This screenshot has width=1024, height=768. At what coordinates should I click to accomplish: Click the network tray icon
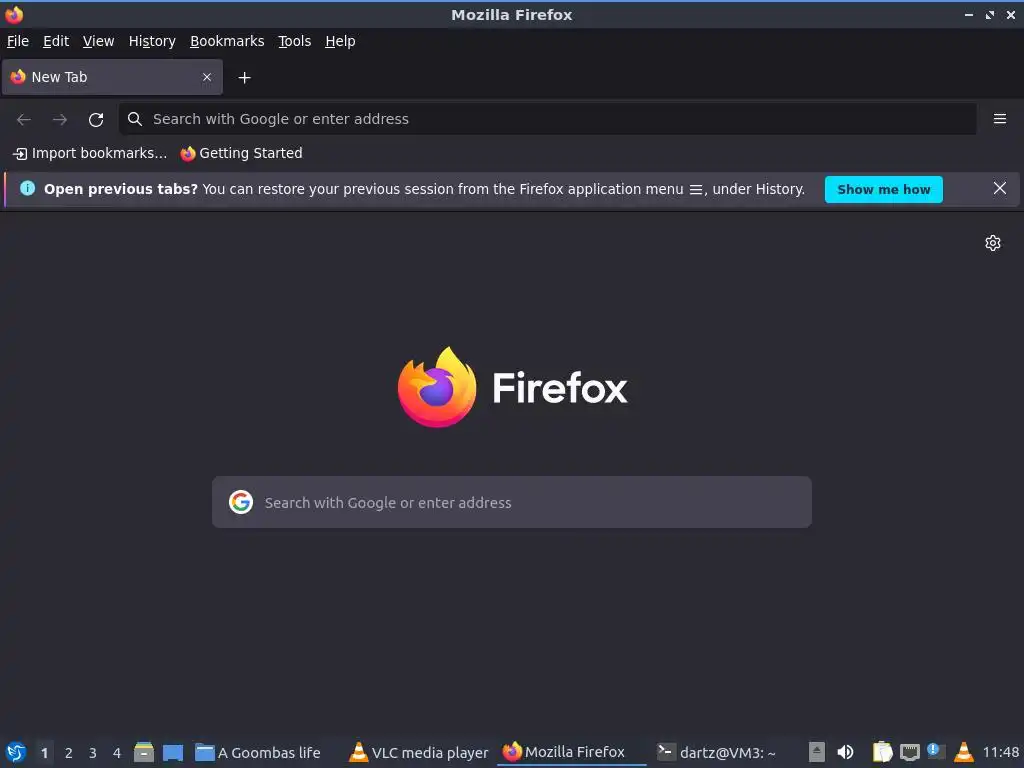[x=909, y=753]
